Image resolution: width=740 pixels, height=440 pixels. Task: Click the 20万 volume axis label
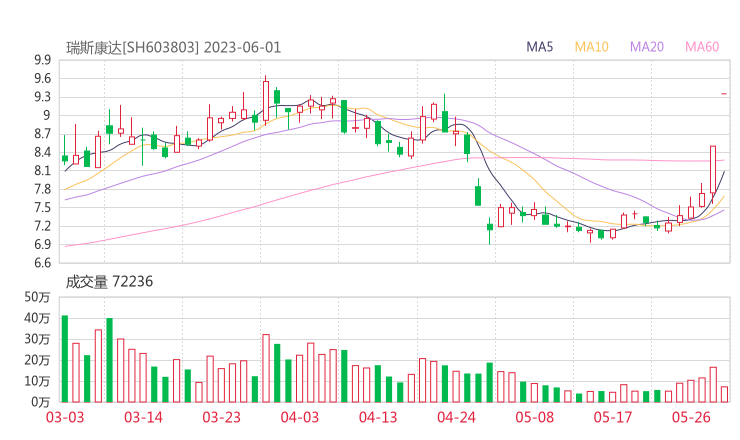pos(37,360)
